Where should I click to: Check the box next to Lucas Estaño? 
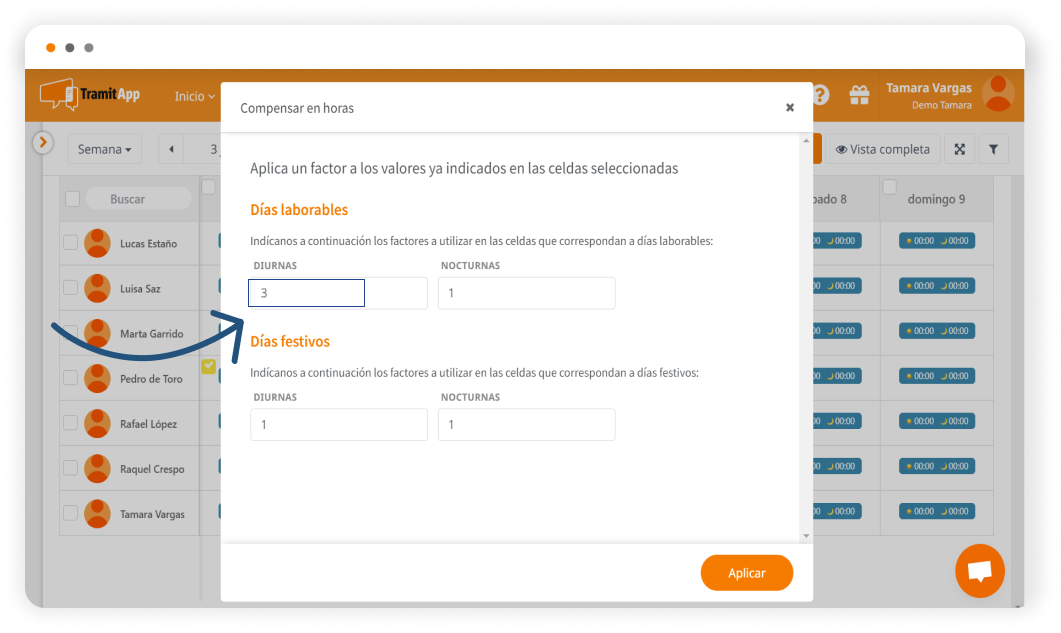[x=70, y=242]
